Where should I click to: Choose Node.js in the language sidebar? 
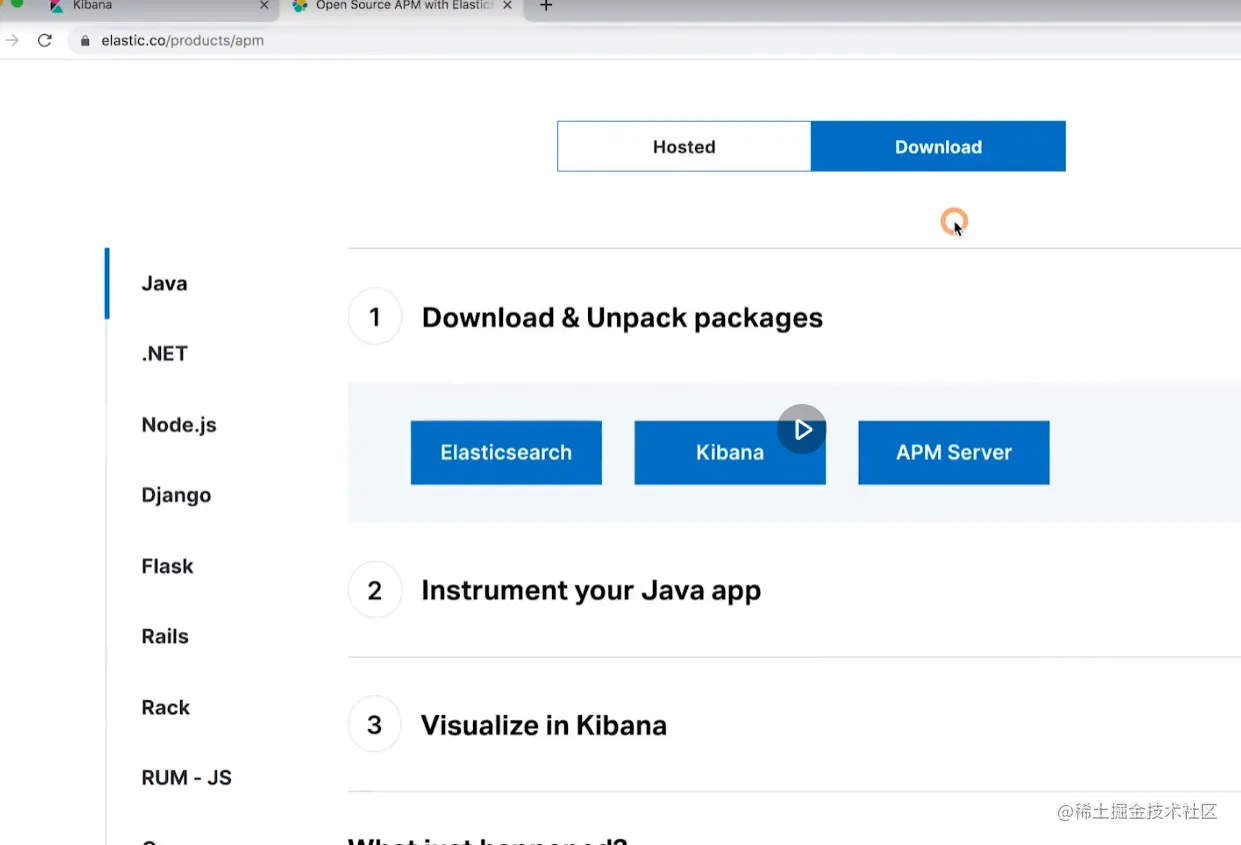point(179,425)
